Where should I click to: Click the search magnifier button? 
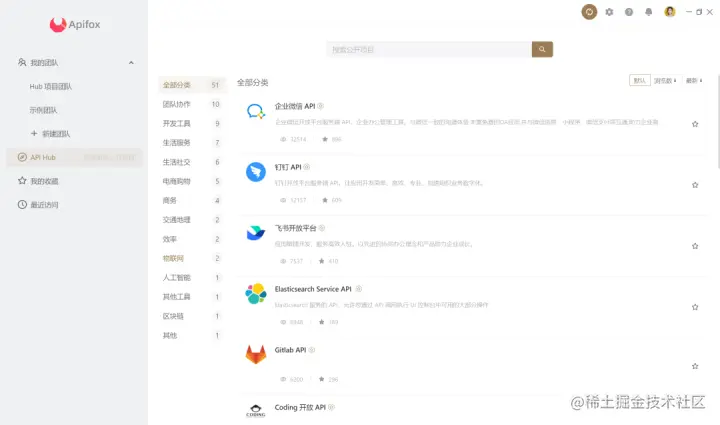(542, 49)
